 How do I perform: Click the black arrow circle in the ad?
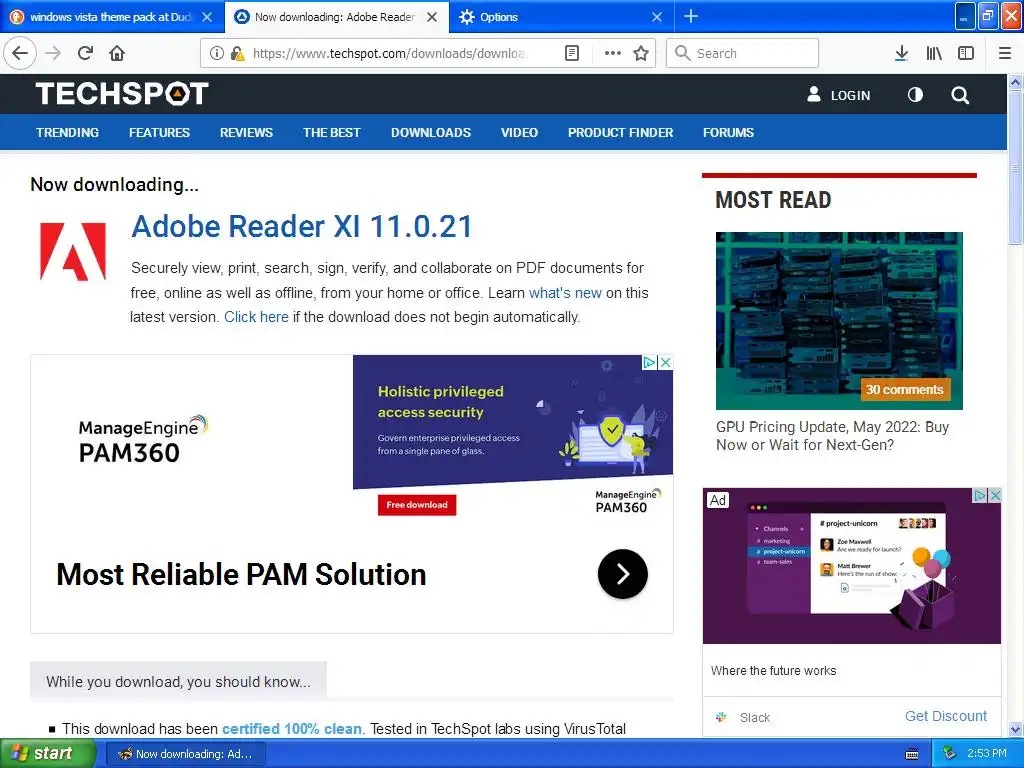pyautogui.click(x=622, y=574)
